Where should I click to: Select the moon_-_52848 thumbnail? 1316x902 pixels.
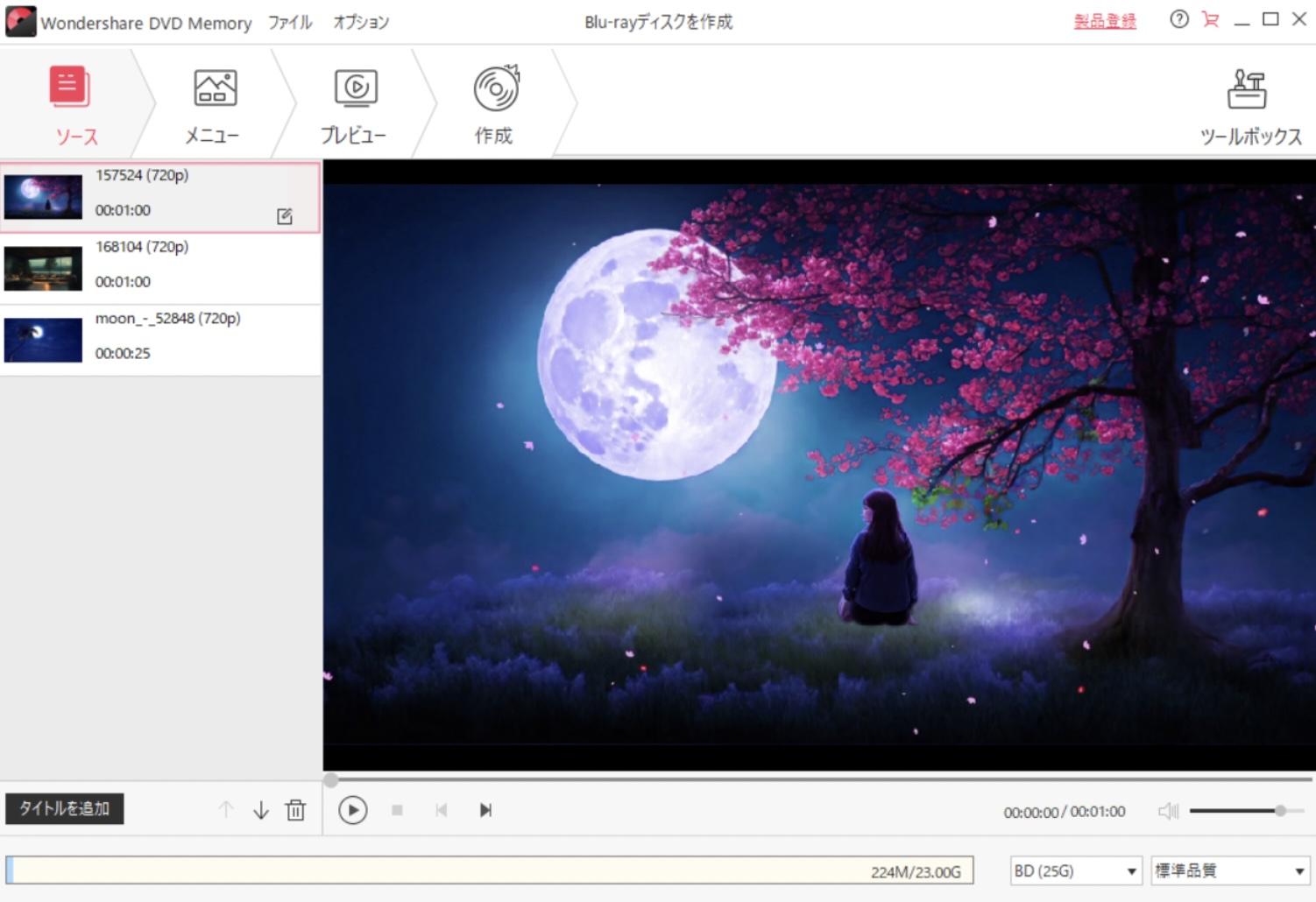(43, 340)
